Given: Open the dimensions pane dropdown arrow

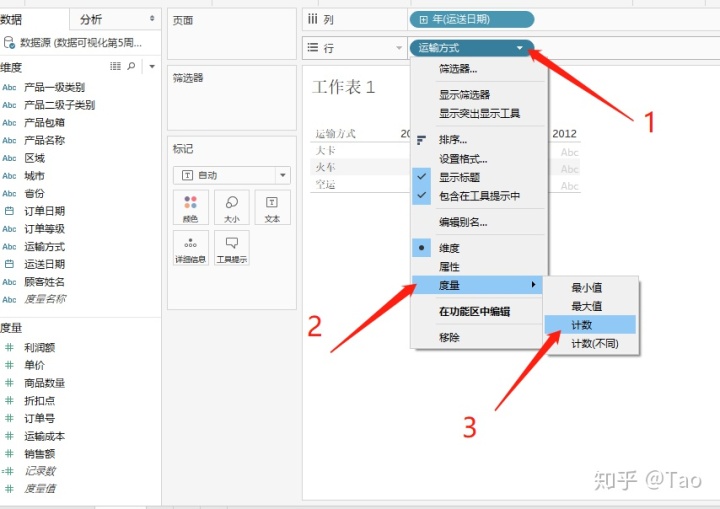Looking at the screenshot, I should [x=152, y=67].
